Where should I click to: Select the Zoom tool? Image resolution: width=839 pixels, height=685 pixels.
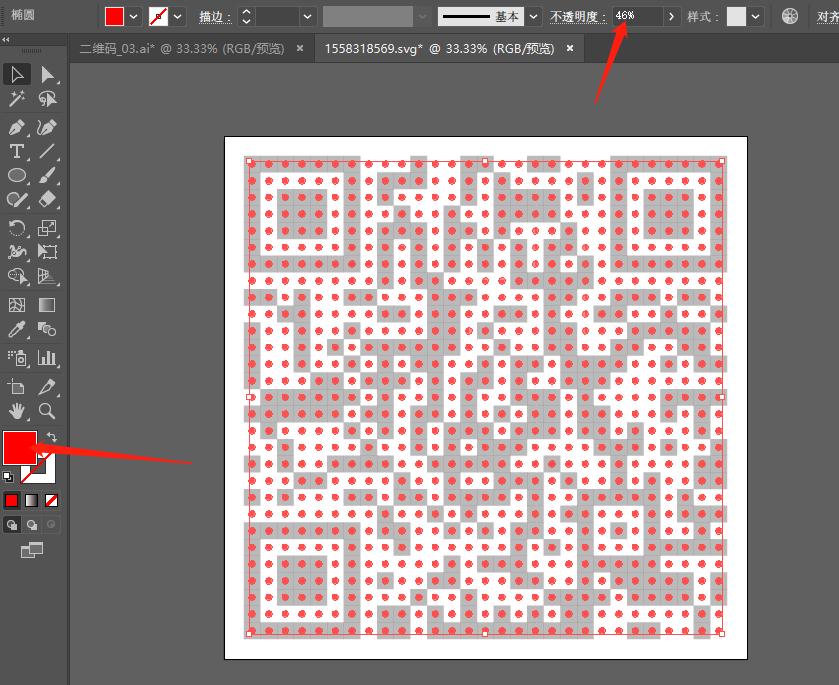point(47,411)
